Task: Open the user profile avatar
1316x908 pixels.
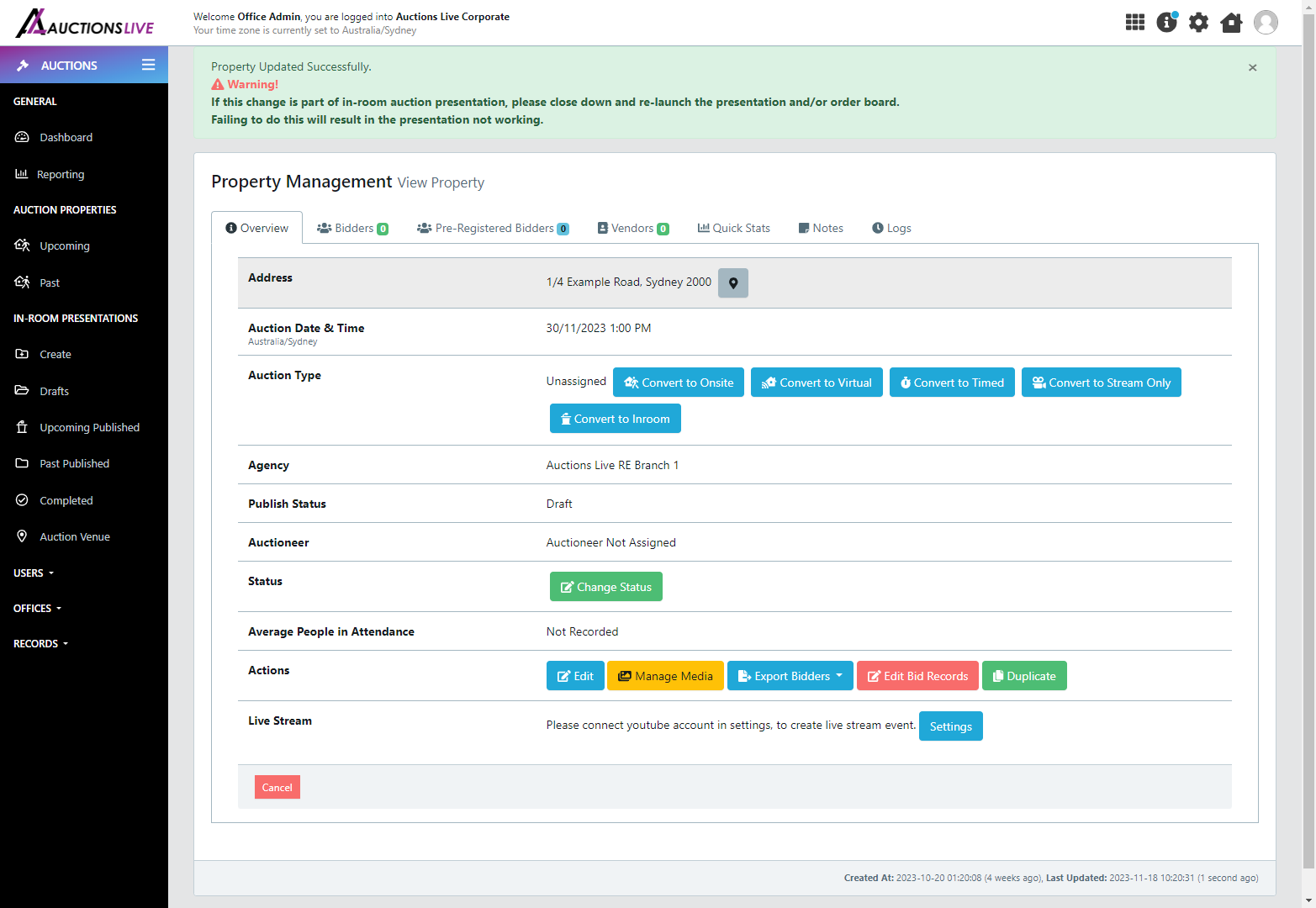Action: [x=1266, y=23]
